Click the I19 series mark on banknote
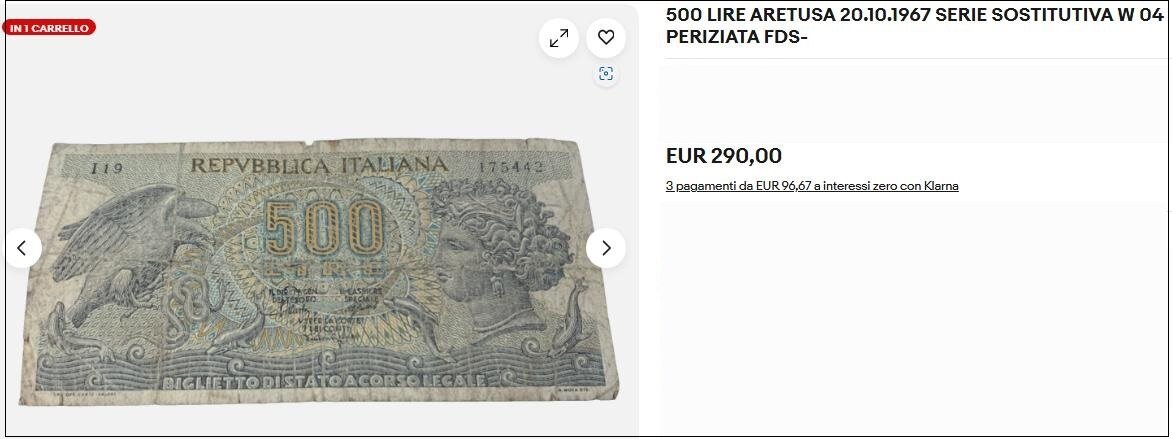This screenshot has height=439, width=1172. coord(107,169)
